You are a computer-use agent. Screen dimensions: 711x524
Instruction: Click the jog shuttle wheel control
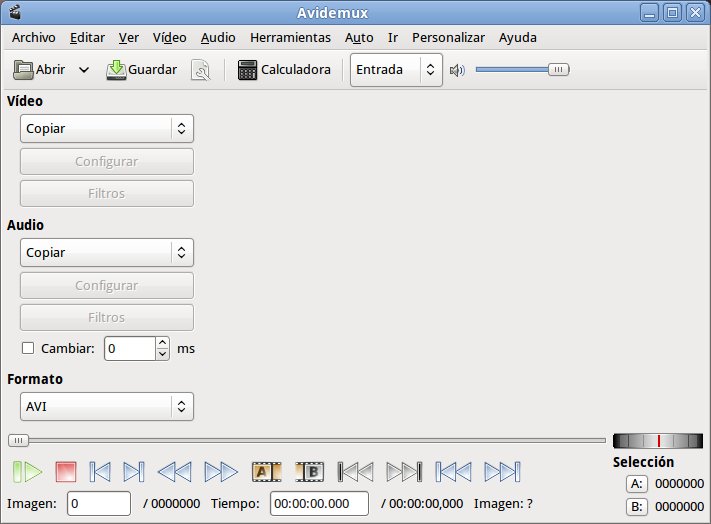click(657, 441)
